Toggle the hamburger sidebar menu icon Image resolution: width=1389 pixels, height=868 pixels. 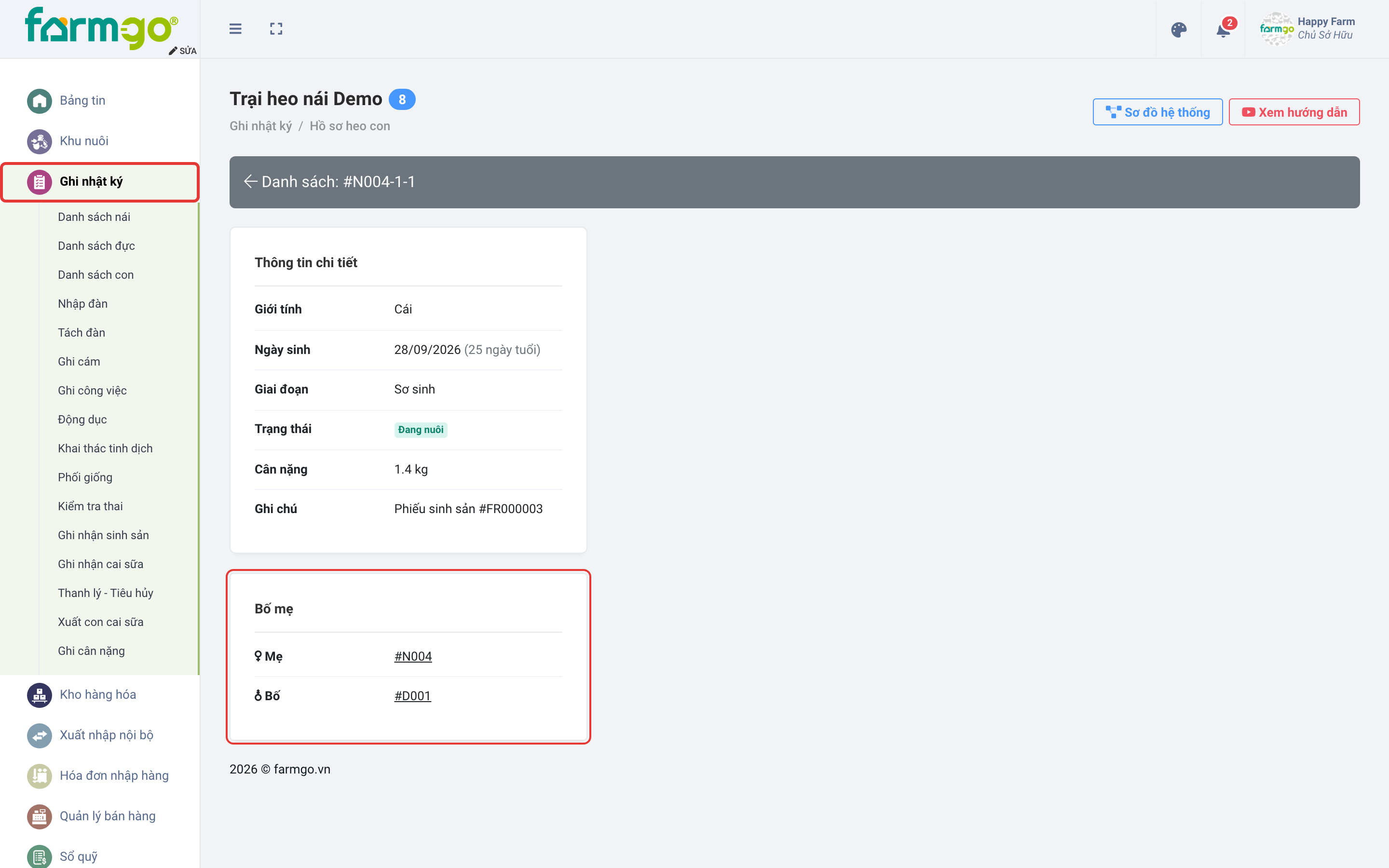click(235, 29)
